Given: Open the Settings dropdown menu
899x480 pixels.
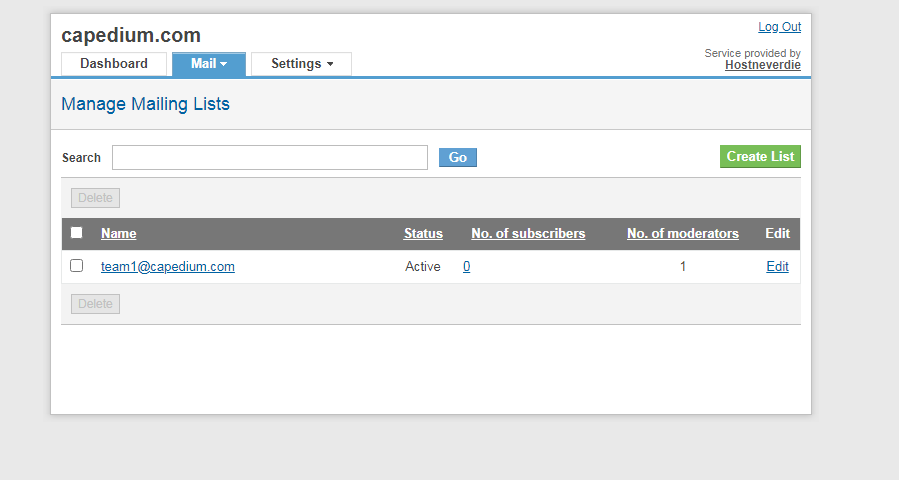Looking at the screenshot, I should 301,64.
